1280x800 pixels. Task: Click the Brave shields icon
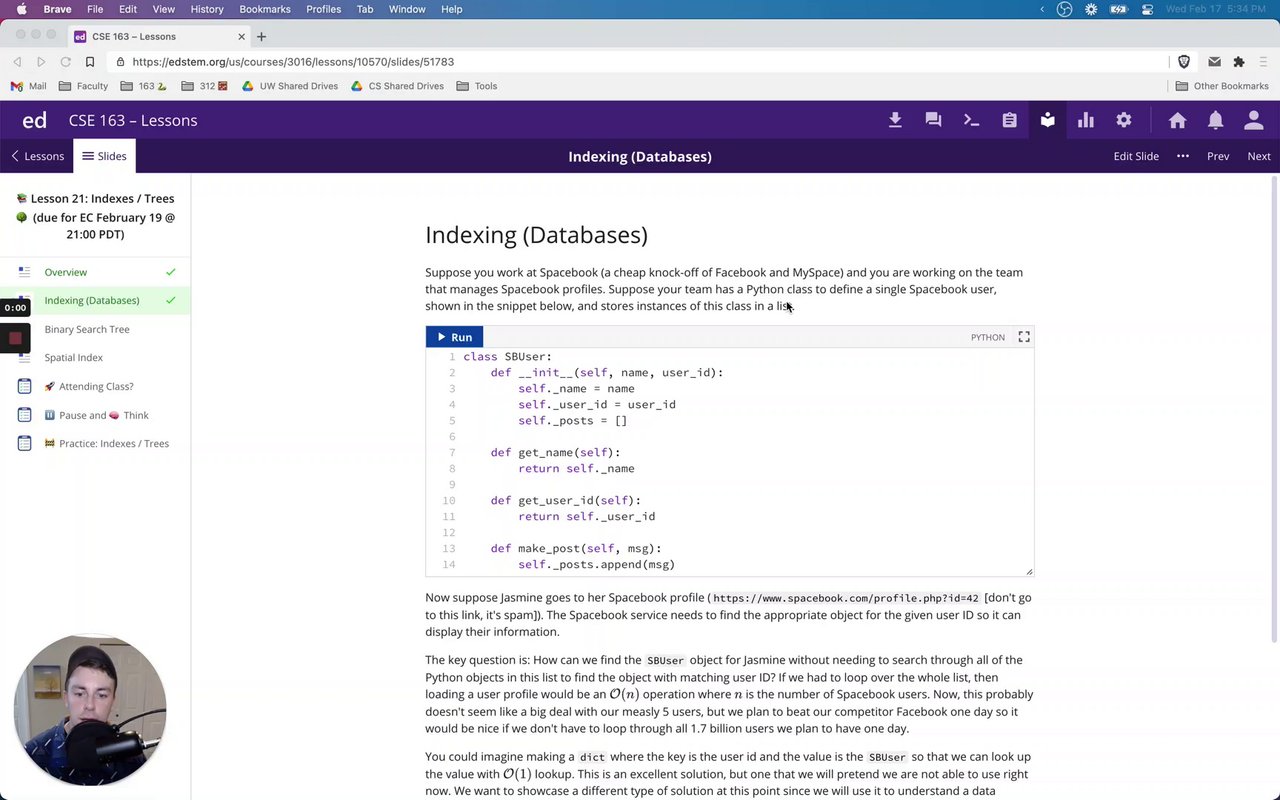point(1184,62)
